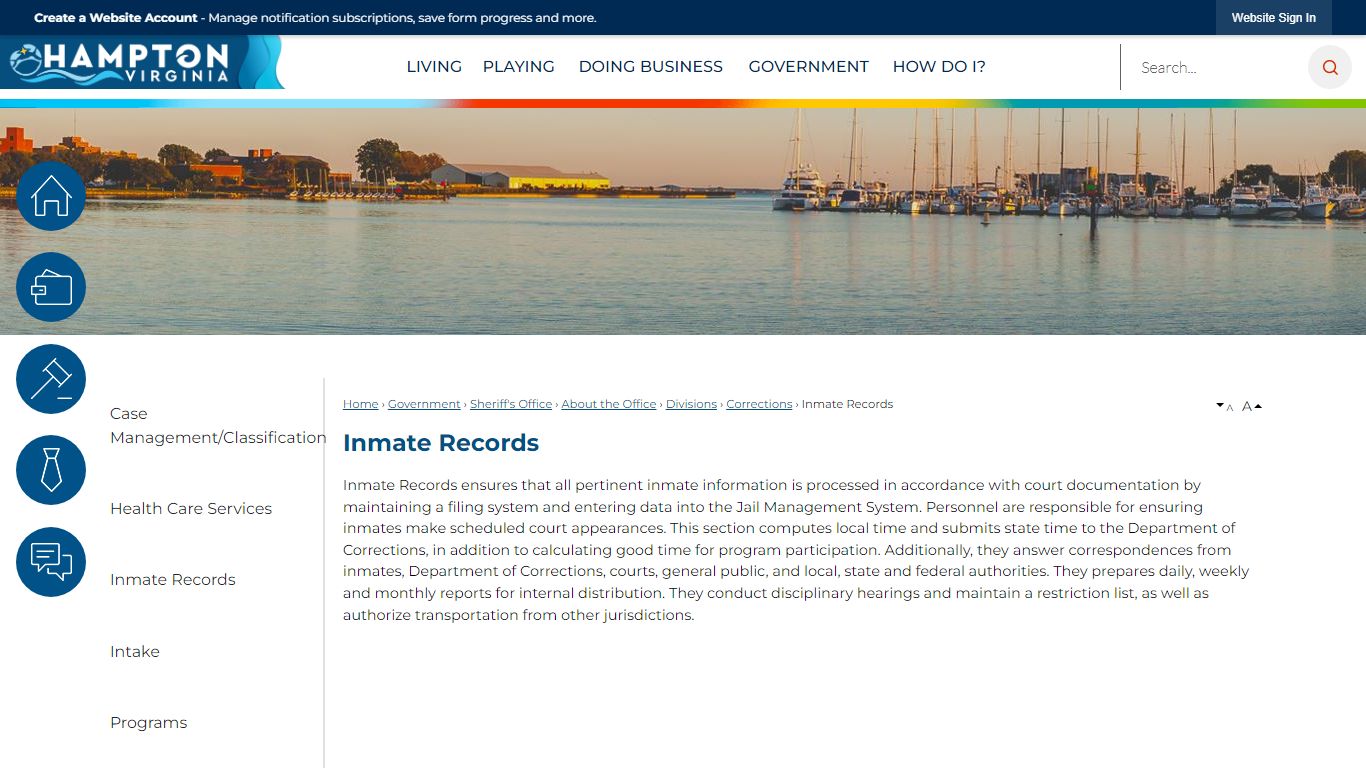Decrease the page text size
This screenshot has width=1366, height=768.
(x=1224, y=406)
